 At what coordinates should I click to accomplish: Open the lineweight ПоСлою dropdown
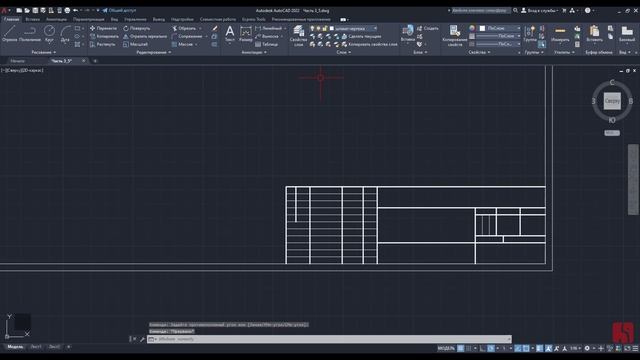tap(498, 36)
